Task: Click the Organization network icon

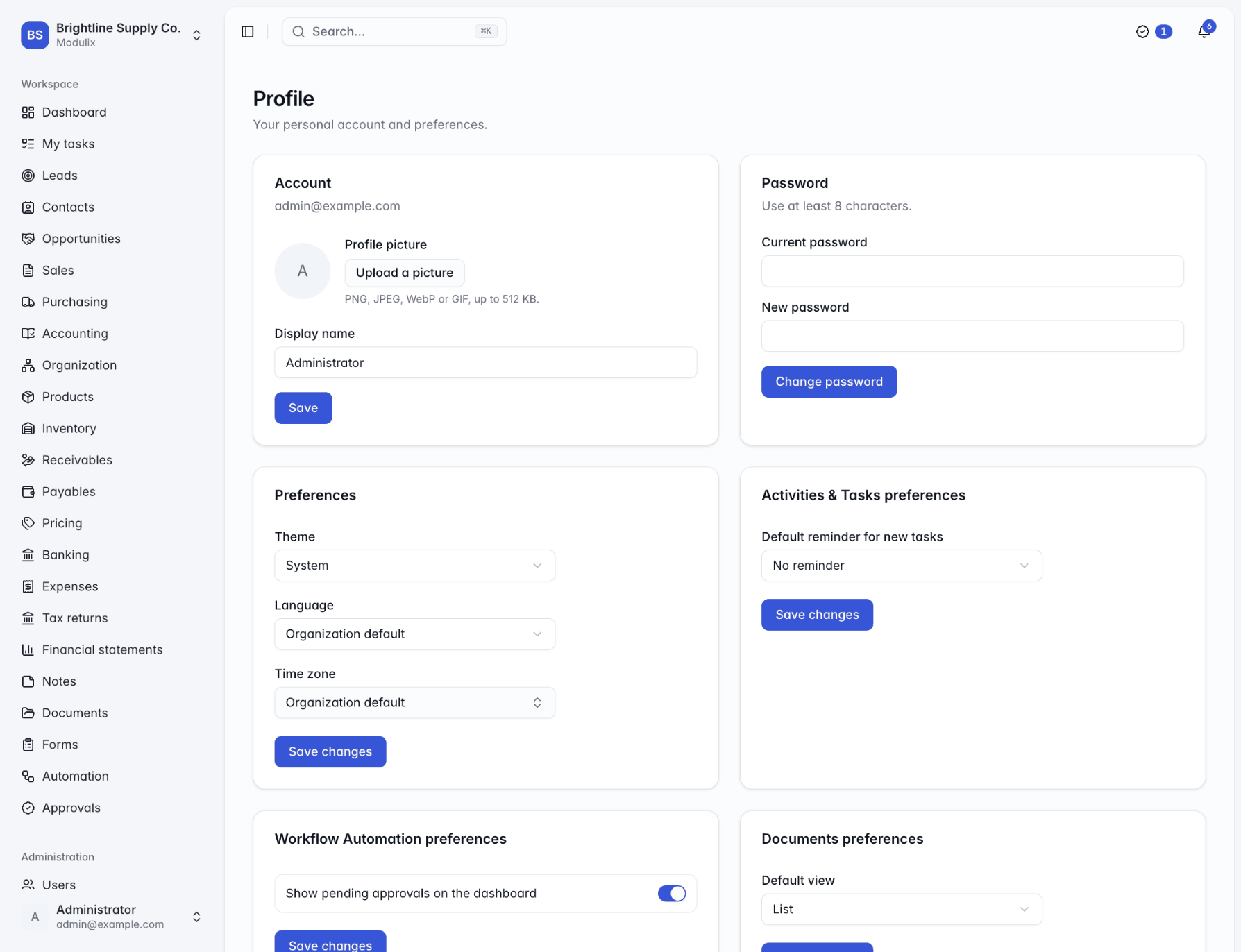Action: [28, 365]
